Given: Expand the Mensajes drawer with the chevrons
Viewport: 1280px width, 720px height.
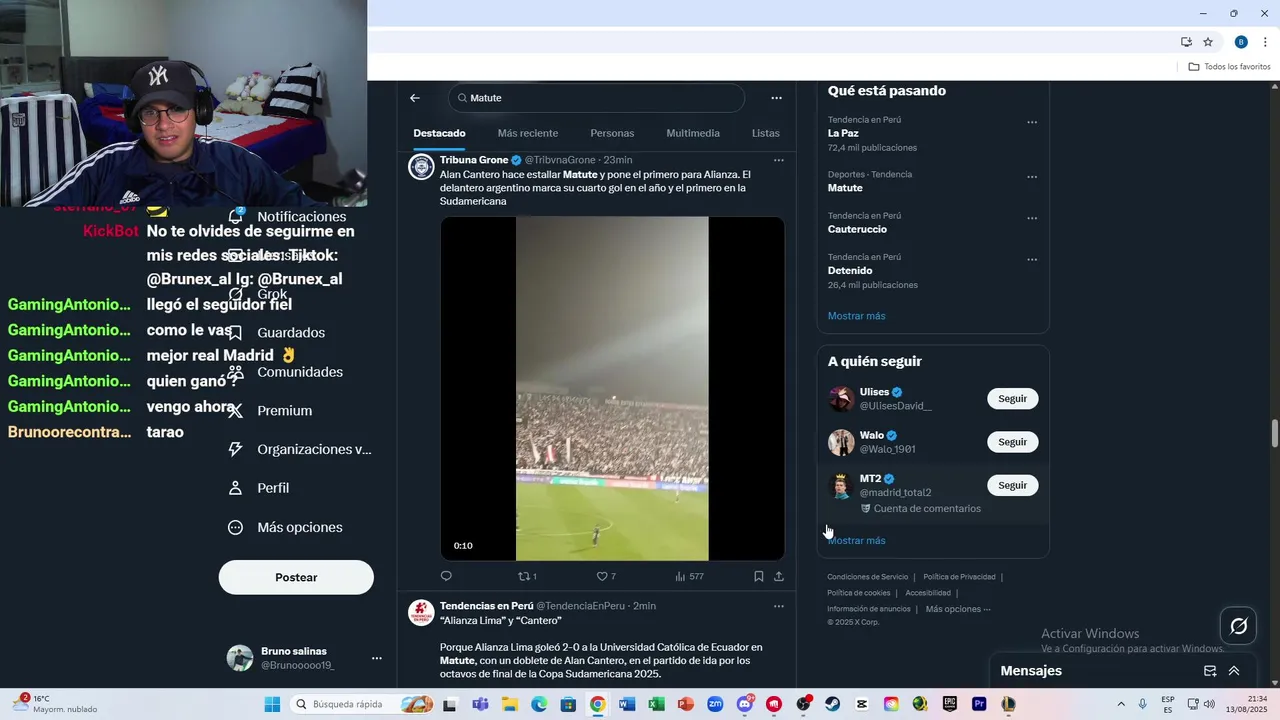Looking at the screenshot, I should point(1234,671).
